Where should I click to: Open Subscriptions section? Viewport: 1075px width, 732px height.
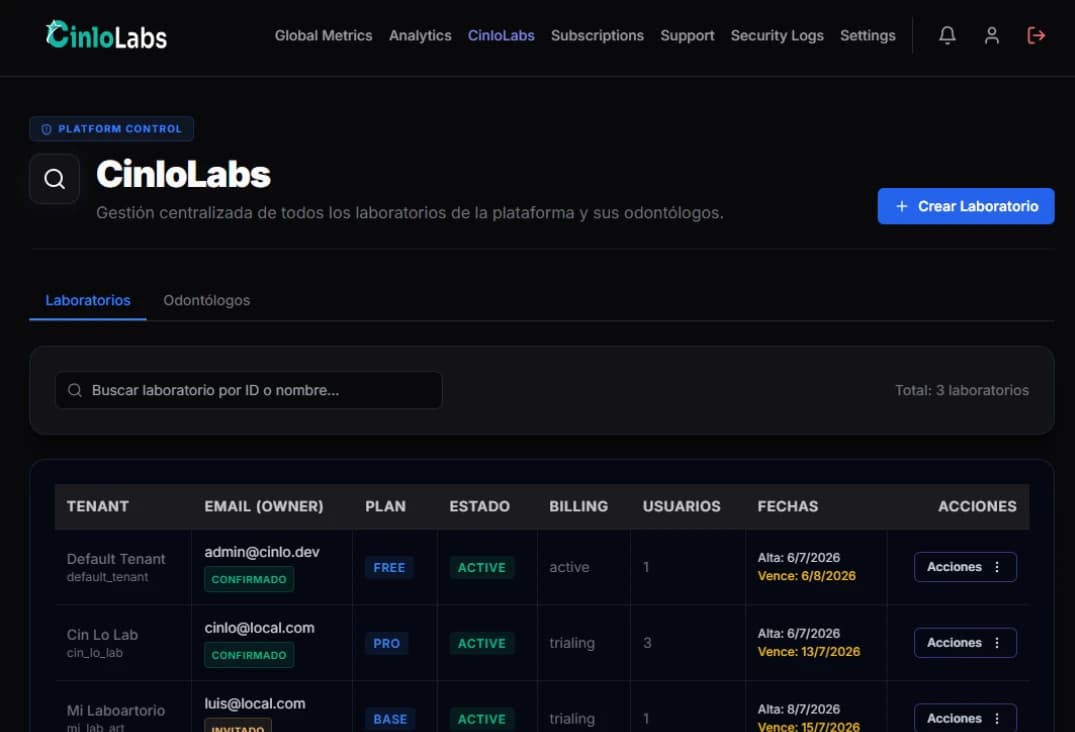point(597,36)
